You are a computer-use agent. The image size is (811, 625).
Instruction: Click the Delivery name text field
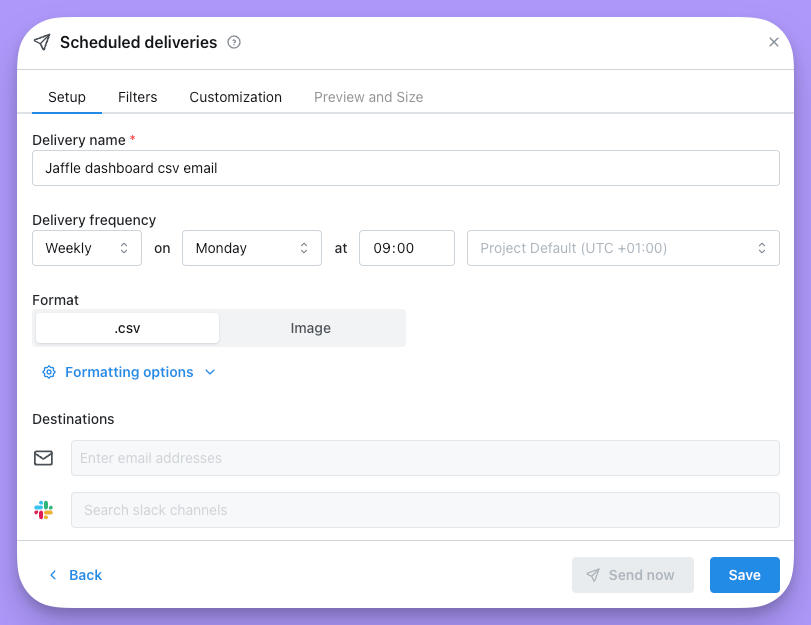pos(406,168)
